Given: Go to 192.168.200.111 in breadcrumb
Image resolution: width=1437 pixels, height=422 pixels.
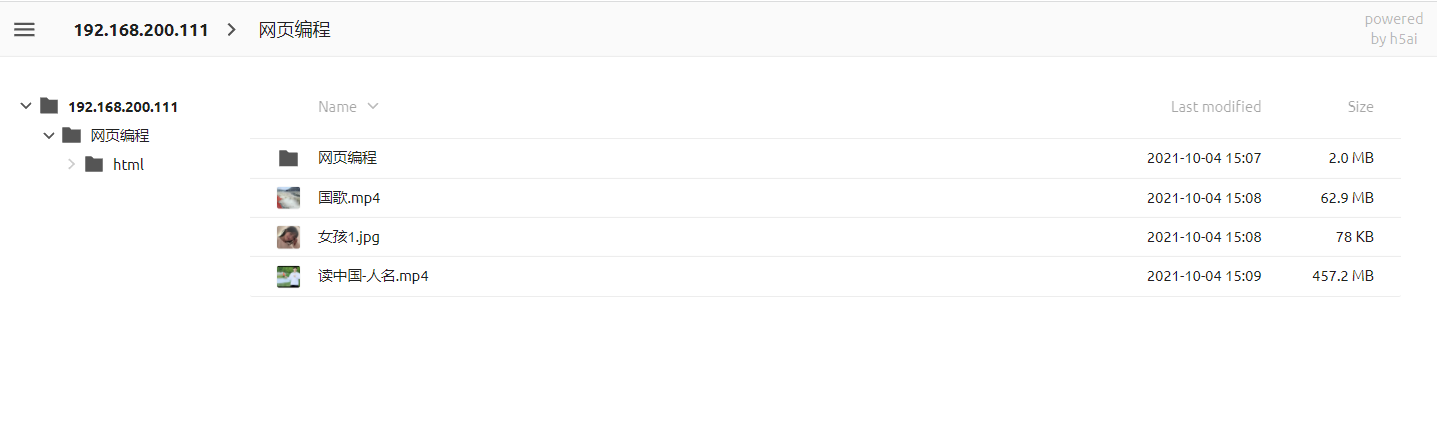Looking at the screenshot, I should 141,30.
